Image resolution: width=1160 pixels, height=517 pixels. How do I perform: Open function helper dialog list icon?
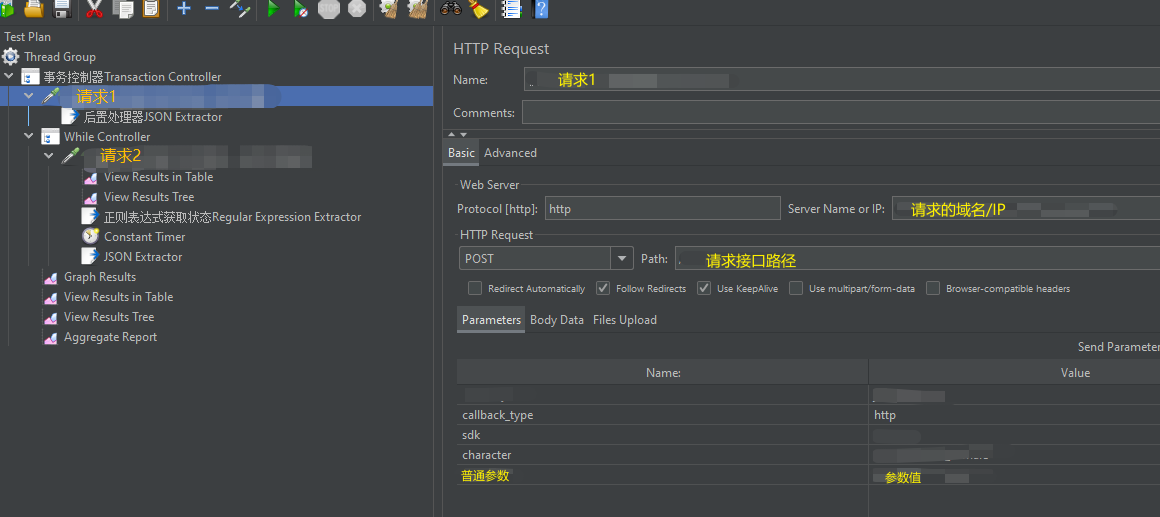coord(510,8)
